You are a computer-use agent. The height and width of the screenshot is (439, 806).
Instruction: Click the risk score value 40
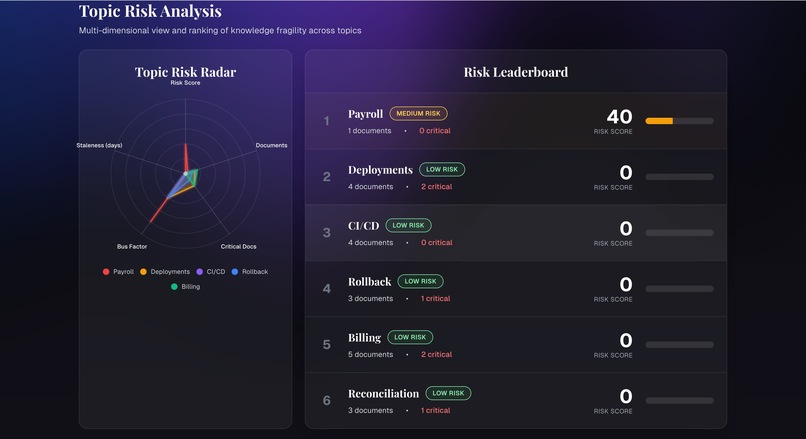(x=619, y=117)
